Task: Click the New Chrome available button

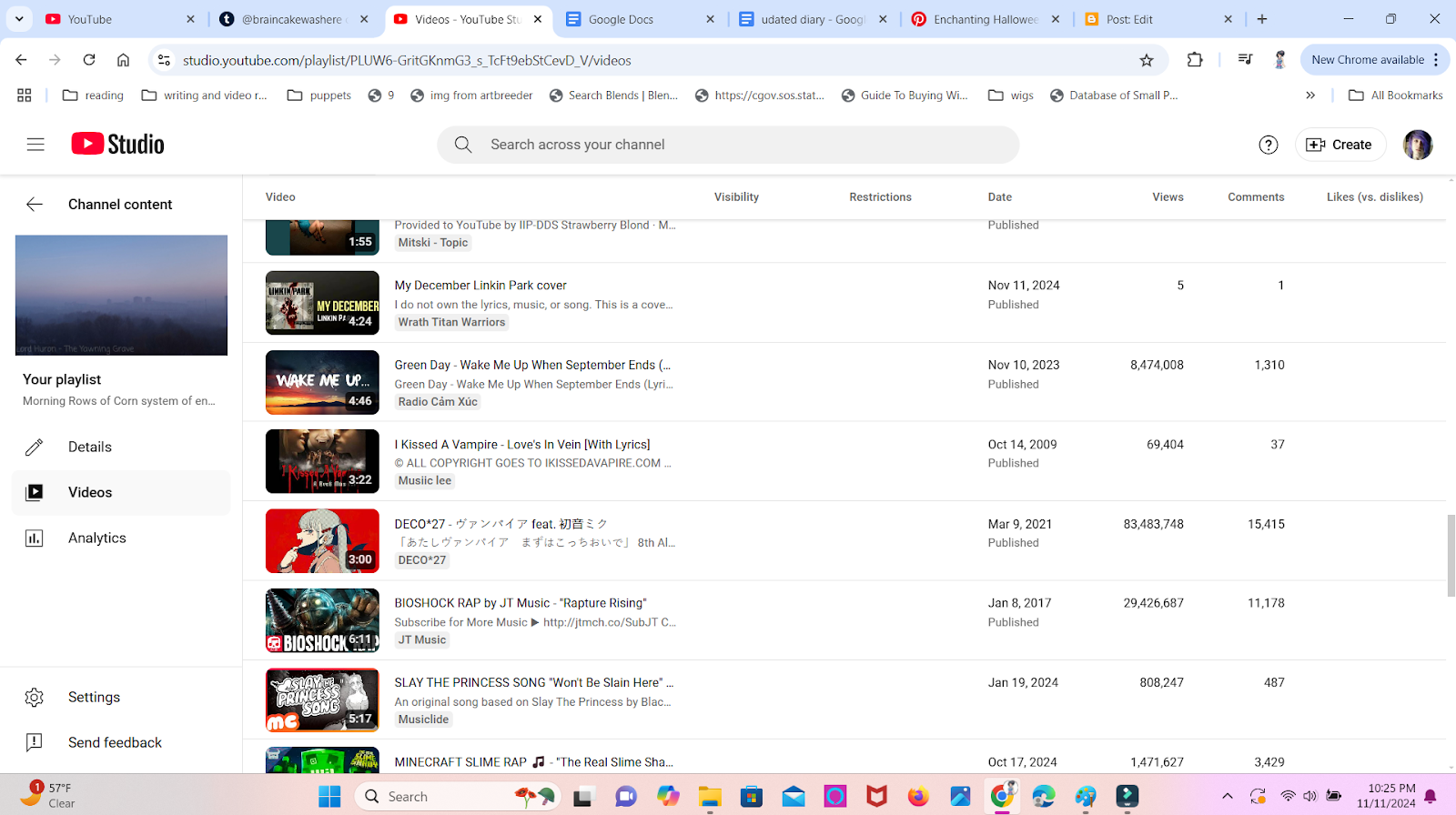Action: click(x=1375, y=60)
